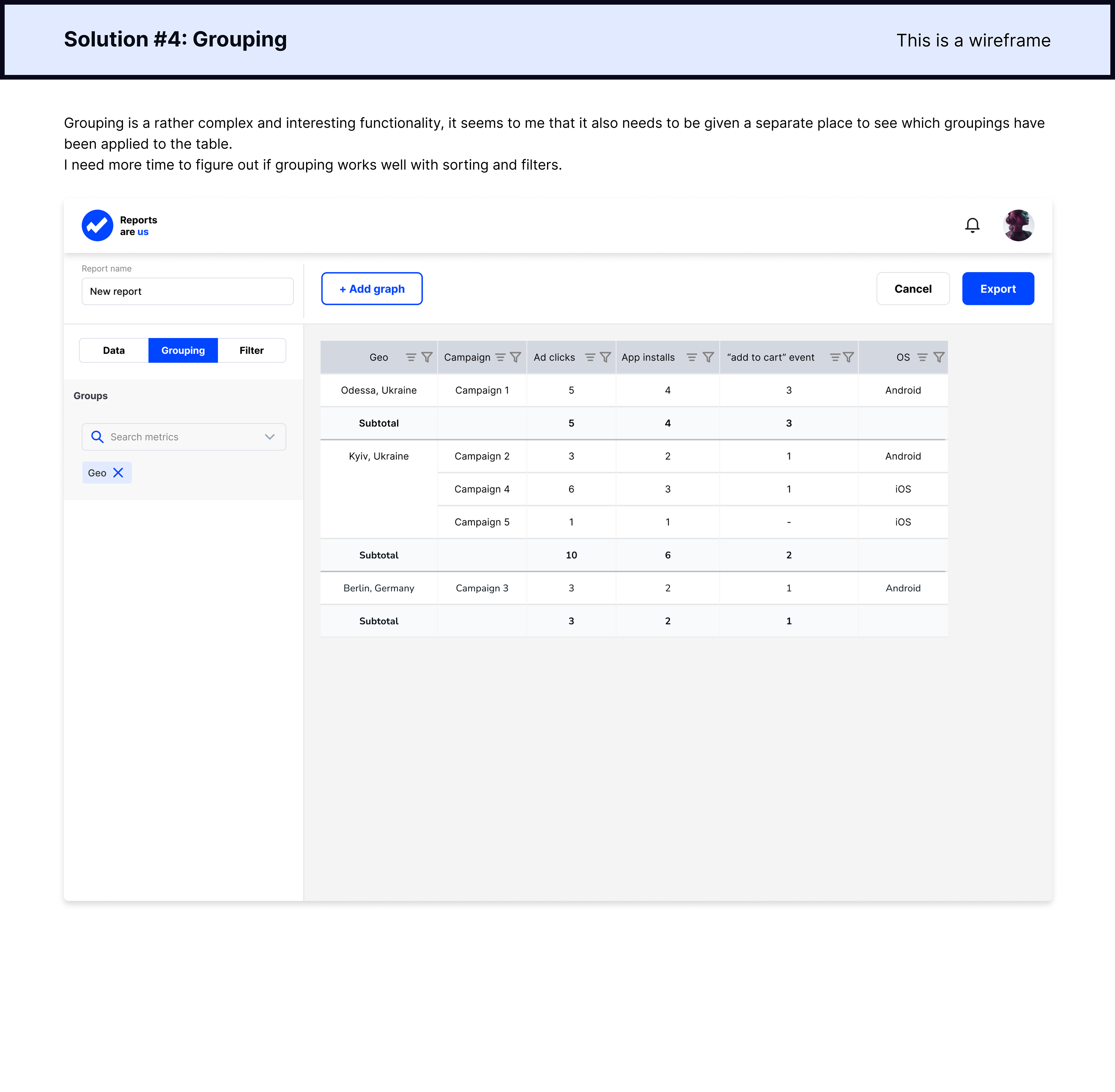Sort the Campaign column
The image size is (1115, 1092).
click(x=501, y=357)
